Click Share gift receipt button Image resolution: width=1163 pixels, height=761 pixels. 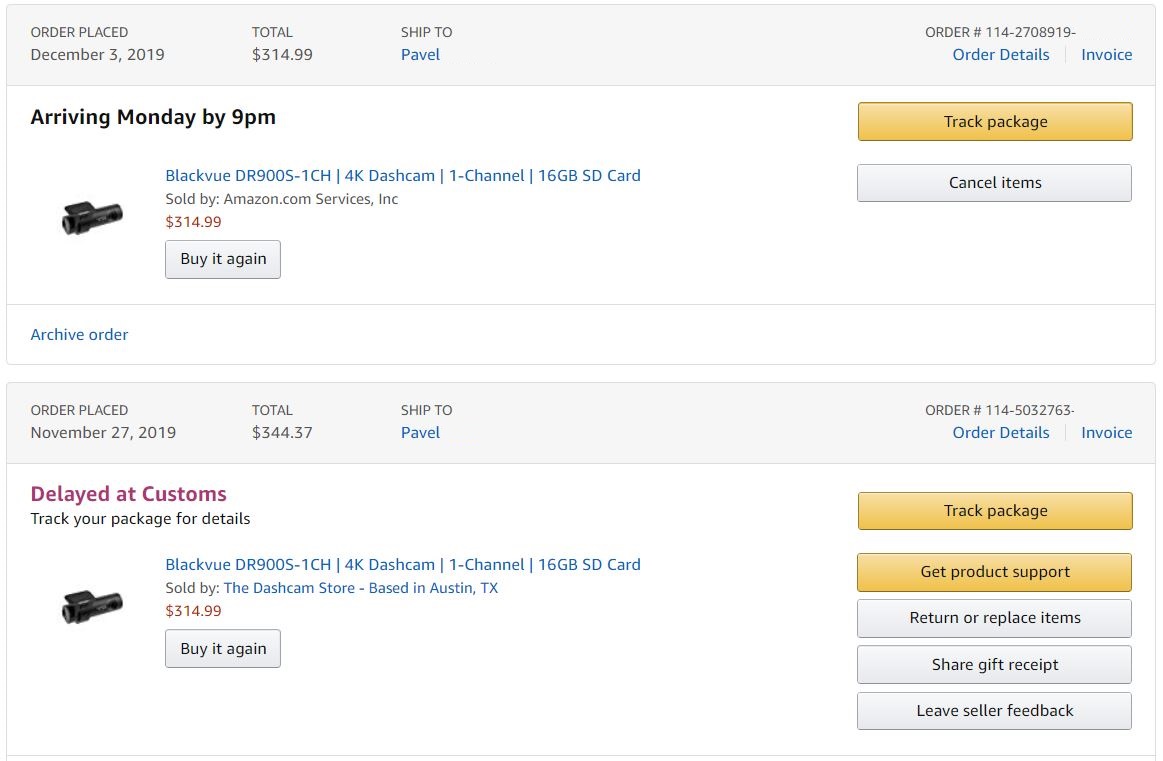click(x=994, y=665)
